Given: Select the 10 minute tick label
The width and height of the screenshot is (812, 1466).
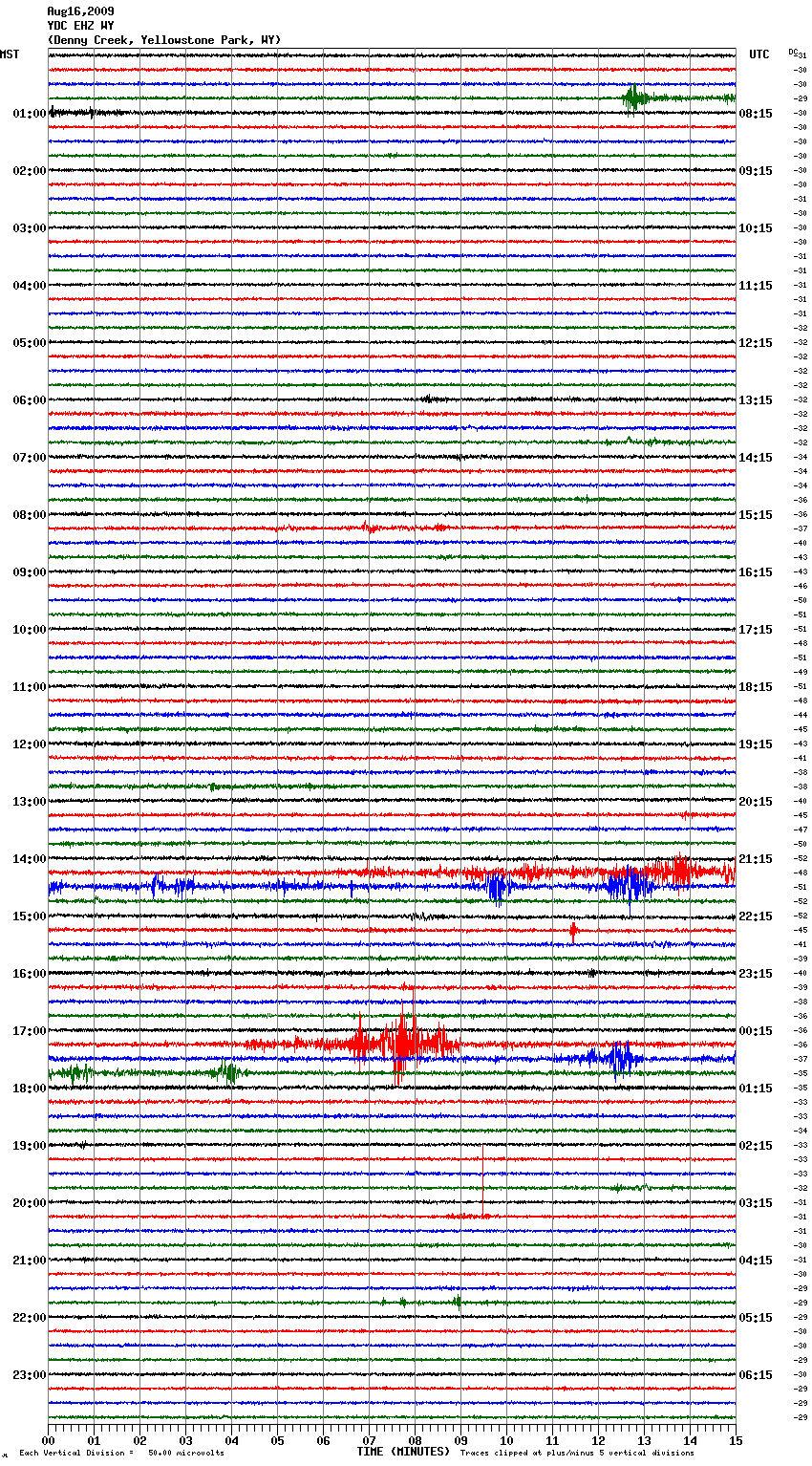Looking at the screenshot, I should [x=506, y=1440].
